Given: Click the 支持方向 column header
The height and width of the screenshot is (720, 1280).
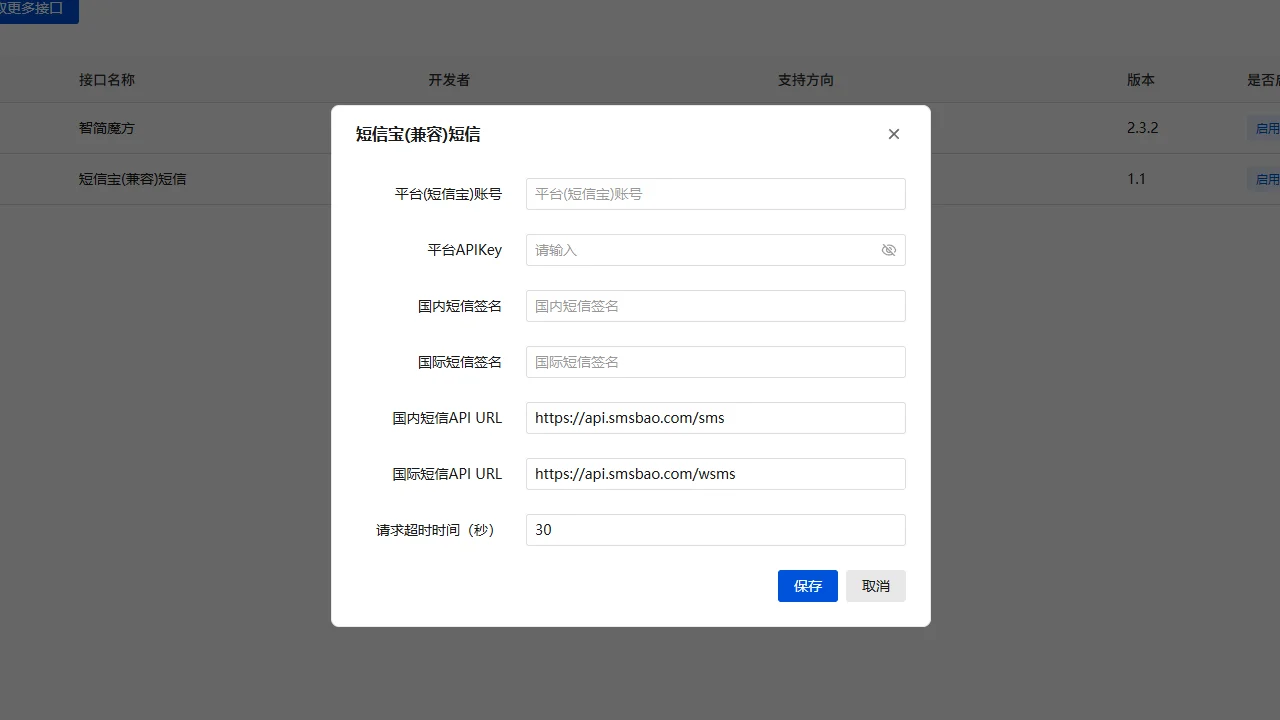Looking at the screenshot, I should point(806,80).
